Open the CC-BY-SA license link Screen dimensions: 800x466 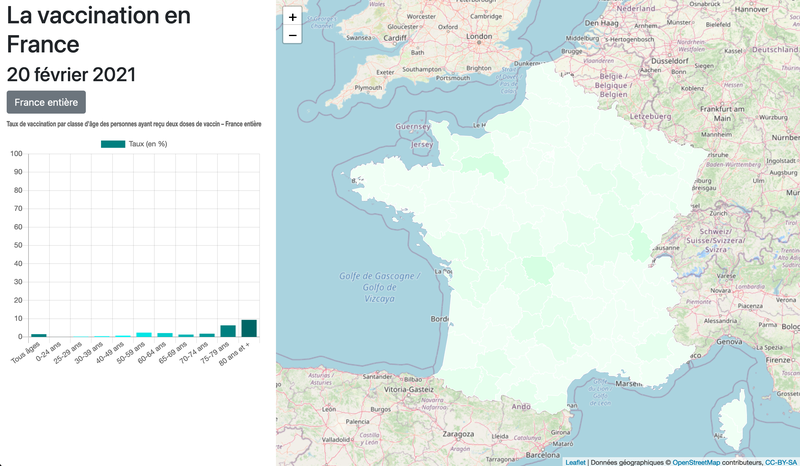click(x=782, y=462)
